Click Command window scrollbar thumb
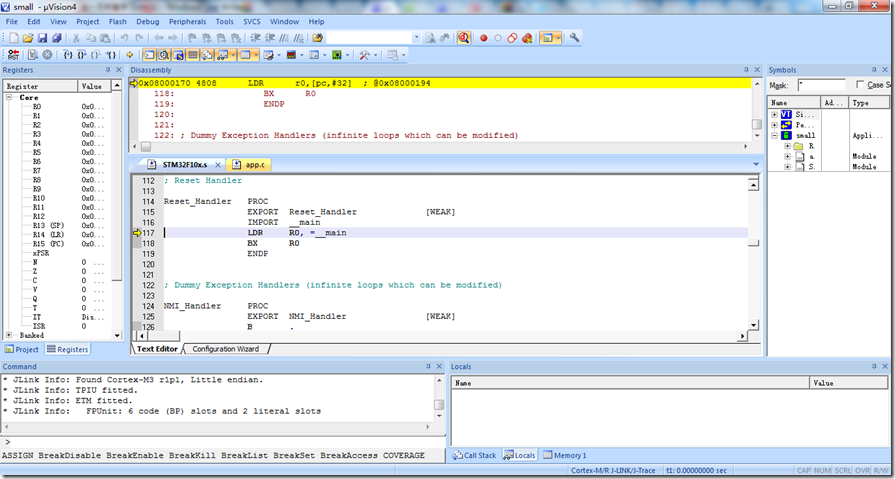This screenshot has width=895, height=479. [x=438, y=405]
